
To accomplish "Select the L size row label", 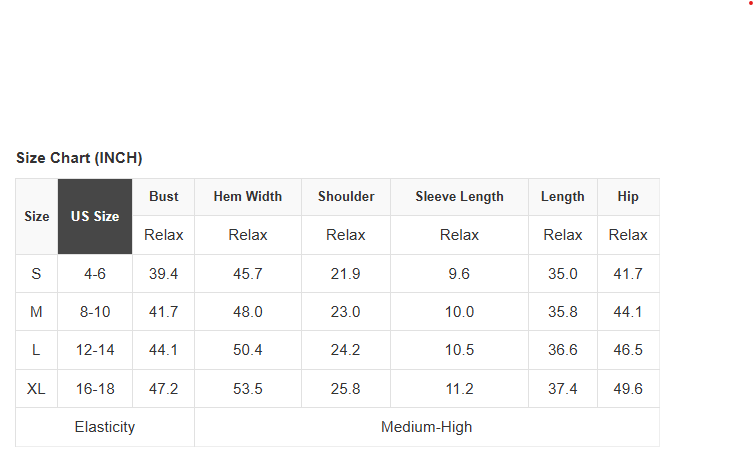I will pos(37,350).
